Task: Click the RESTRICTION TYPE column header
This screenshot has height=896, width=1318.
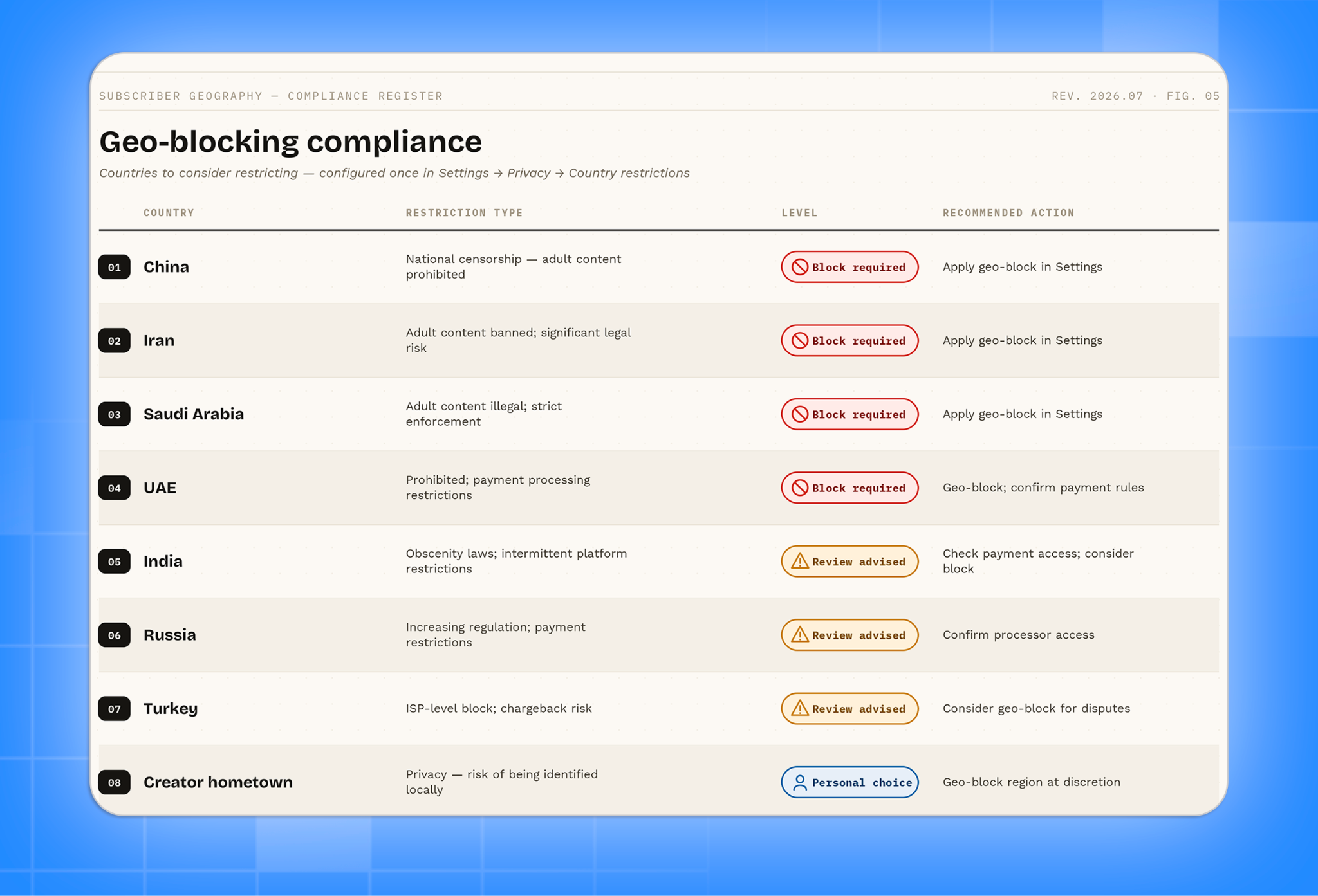Action: click(464, 213)
